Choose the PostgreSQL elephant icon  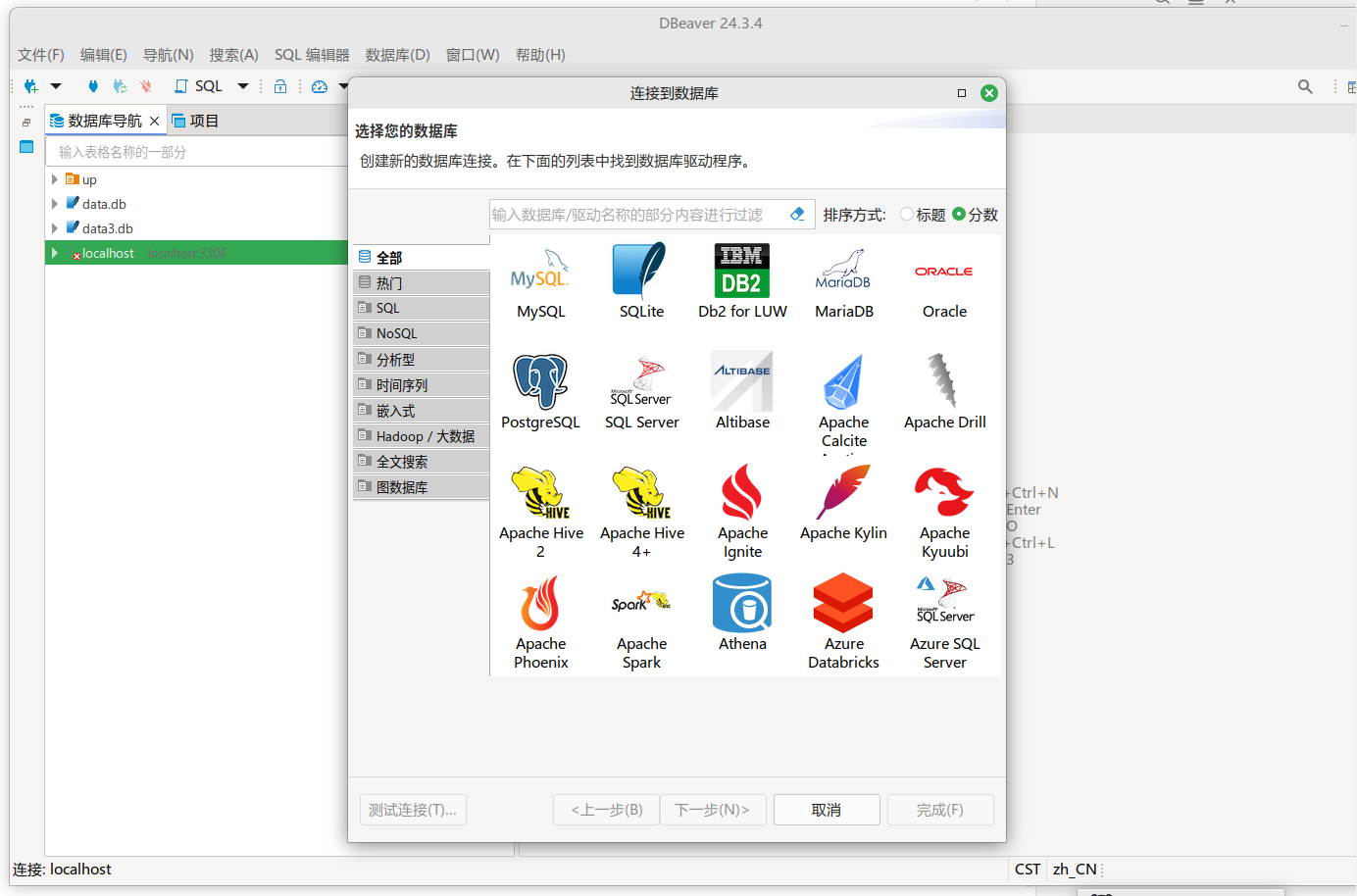coord(540,381)
